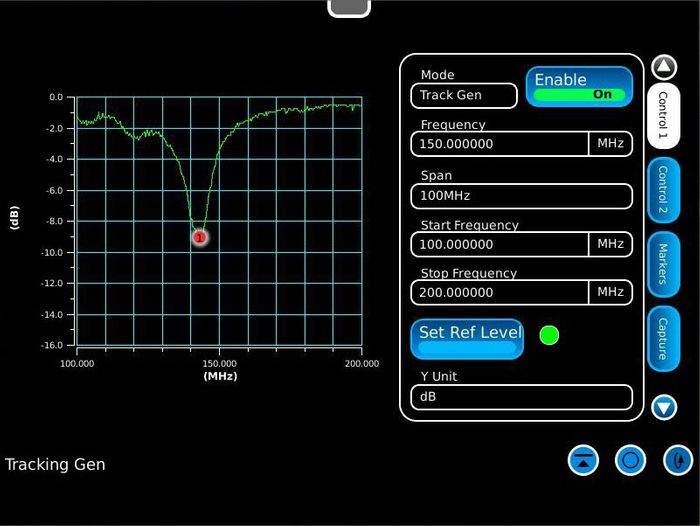The width and height of the screenshot is (700, 526).
Task: Edit the Start Frequency value field
Action: [499, 244]
